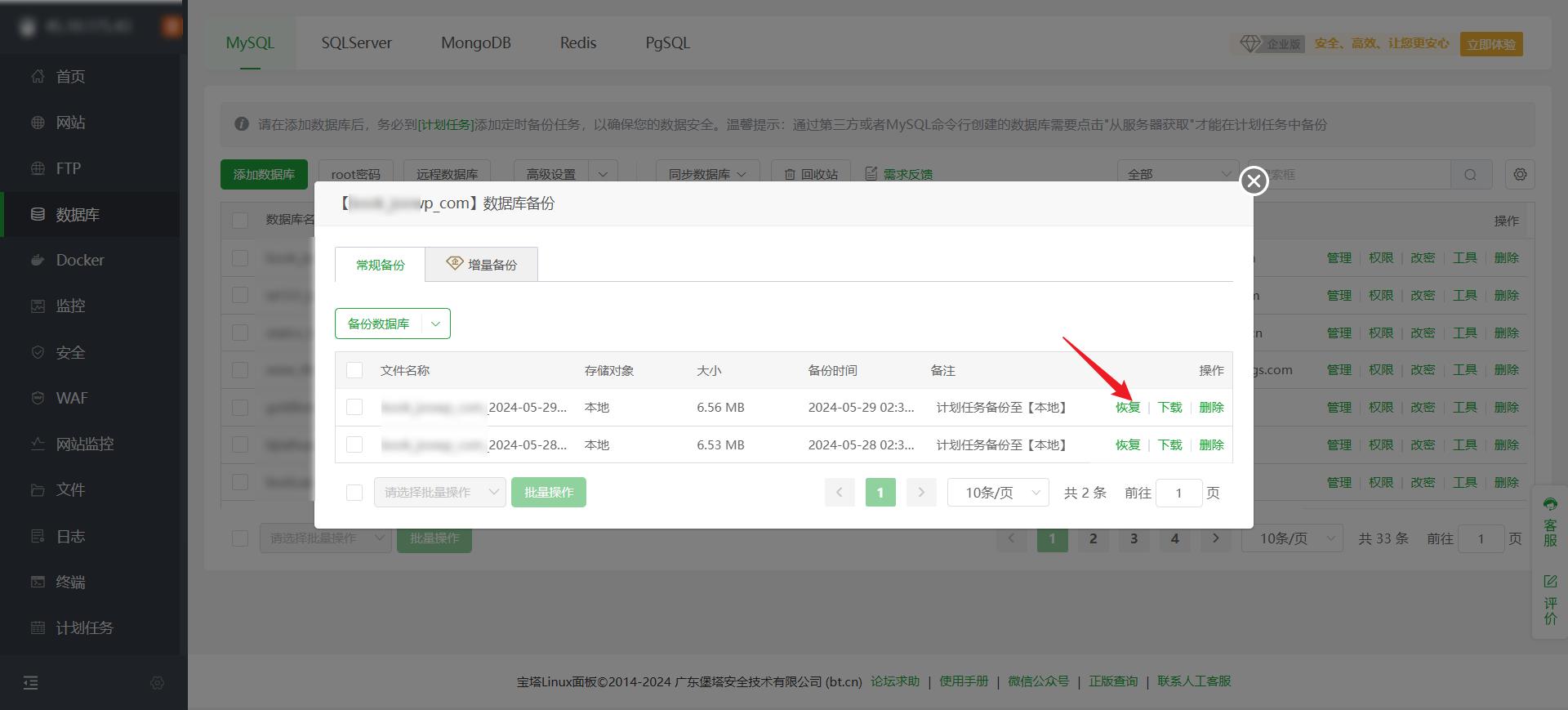This screenshot has height=710, width=1568.
Task: Collapse sidebar using bottom-left menu icon
Action: [x=31, y=683]
